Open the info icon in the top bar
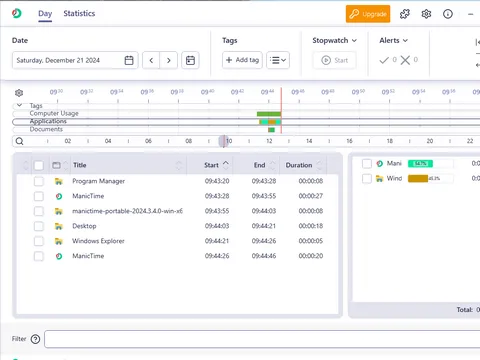 [448, 14]
